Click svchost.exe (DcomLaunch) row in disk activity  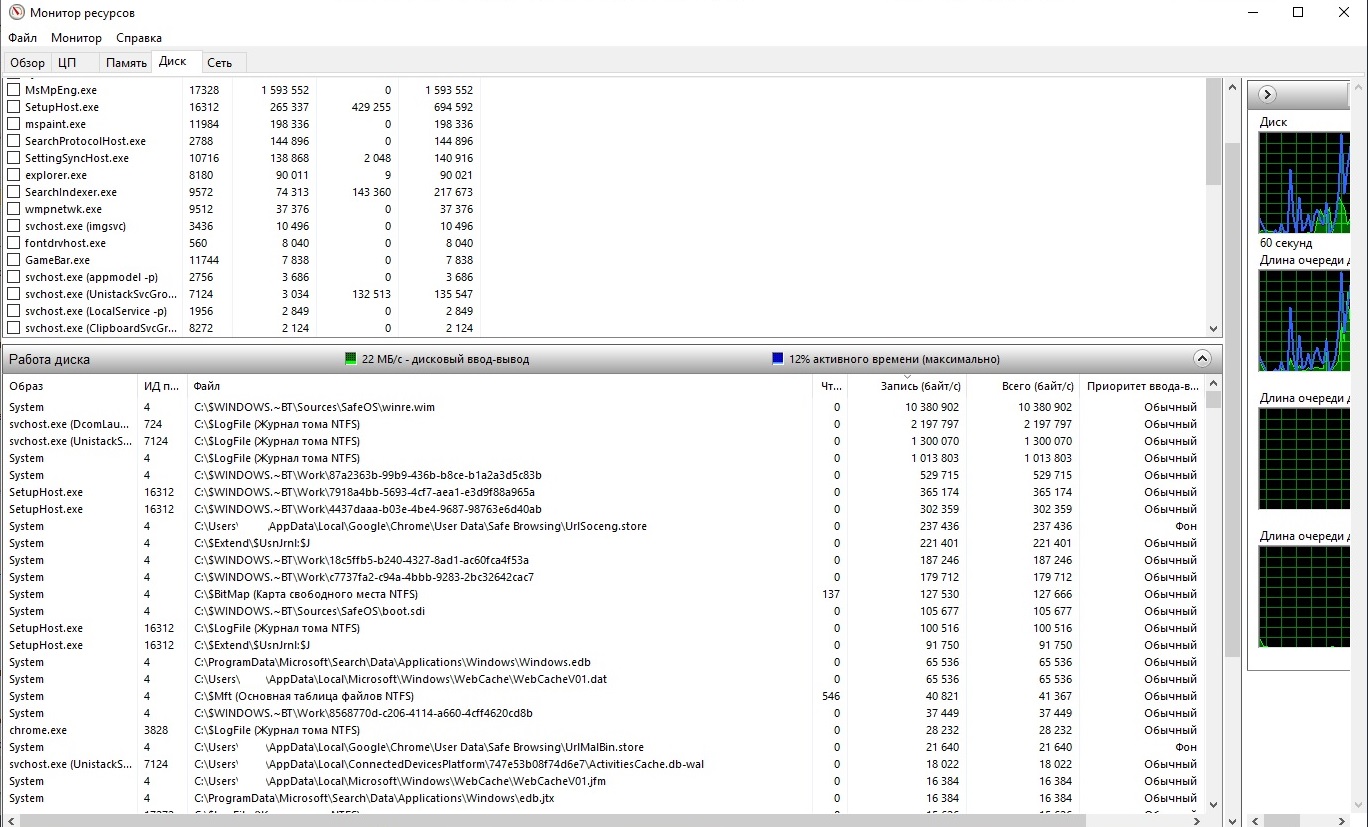(x=604, y=424)
